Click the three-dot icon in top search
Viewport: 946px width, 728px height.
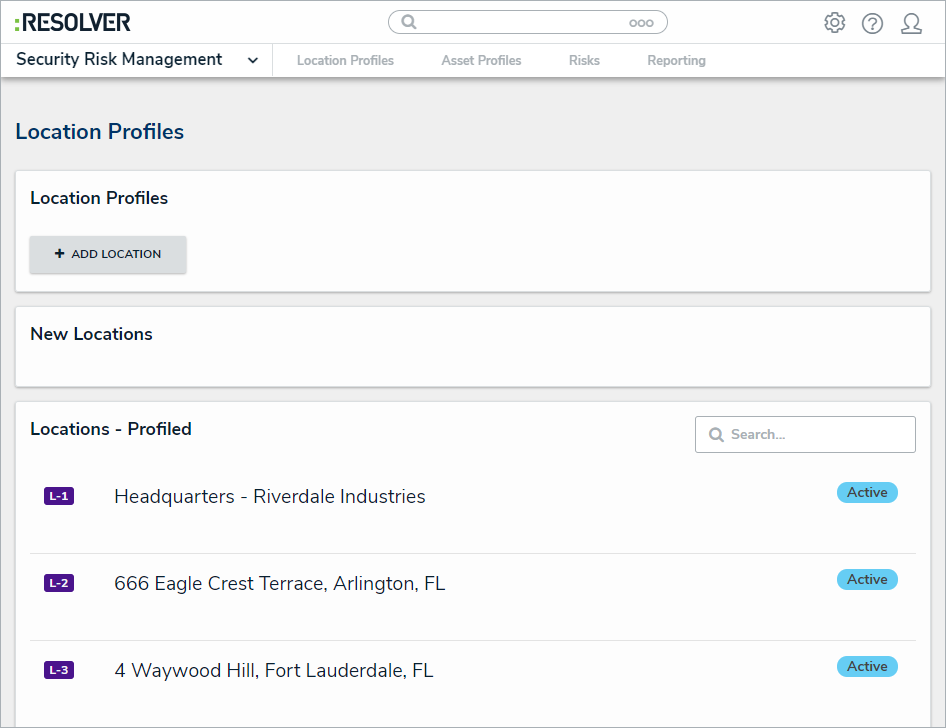641,23
